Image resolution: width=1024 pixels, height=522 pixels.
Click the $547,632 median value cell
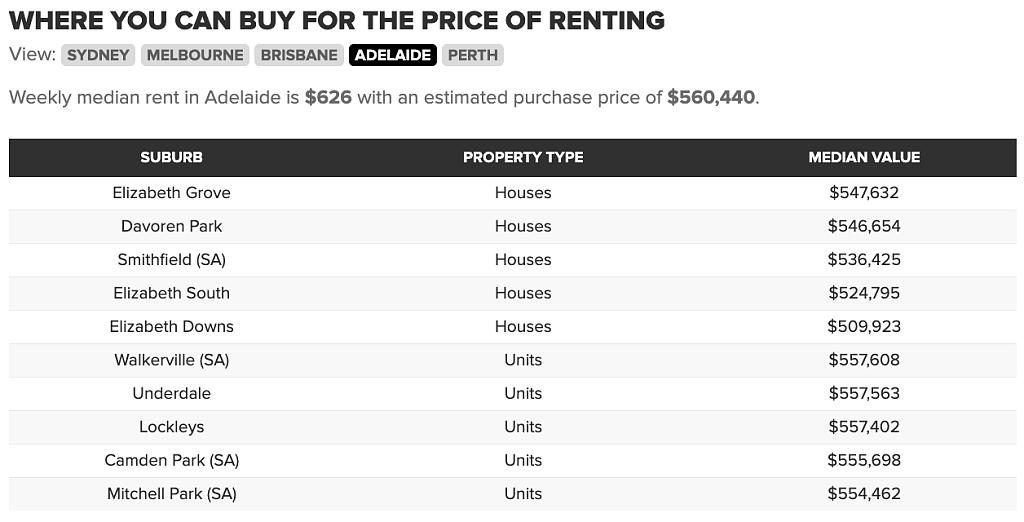[864, 193]
